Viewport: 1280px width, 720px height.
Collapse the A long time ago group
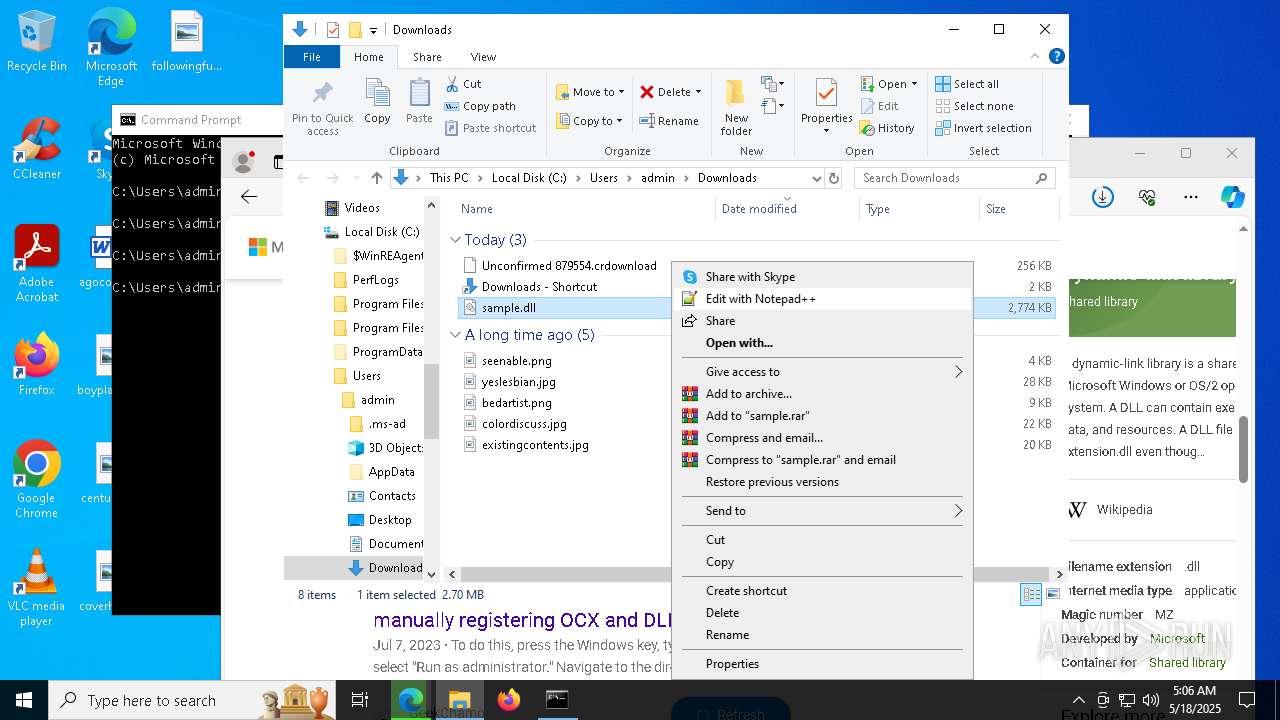tap(455, 335)
